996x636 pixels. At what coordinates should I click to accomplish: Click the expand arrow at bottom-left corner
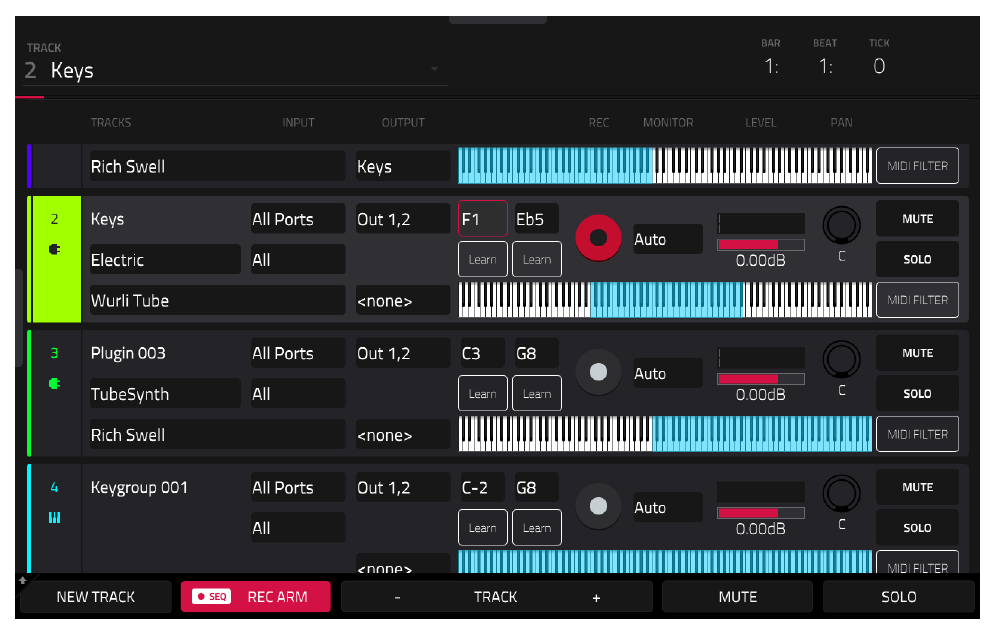click(x=23, y=580)
